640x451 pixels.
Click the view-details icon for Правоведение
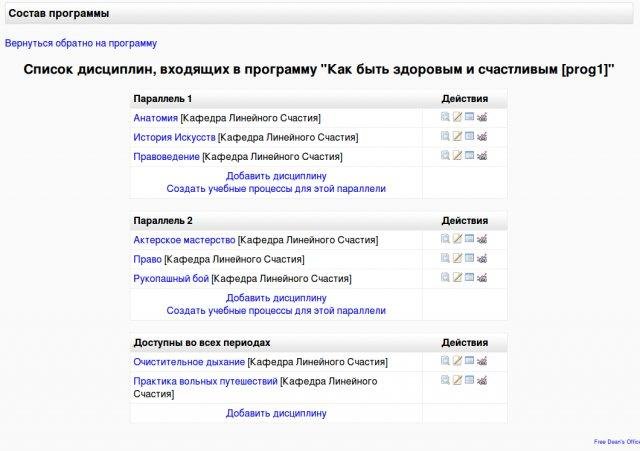coord(445,156)
